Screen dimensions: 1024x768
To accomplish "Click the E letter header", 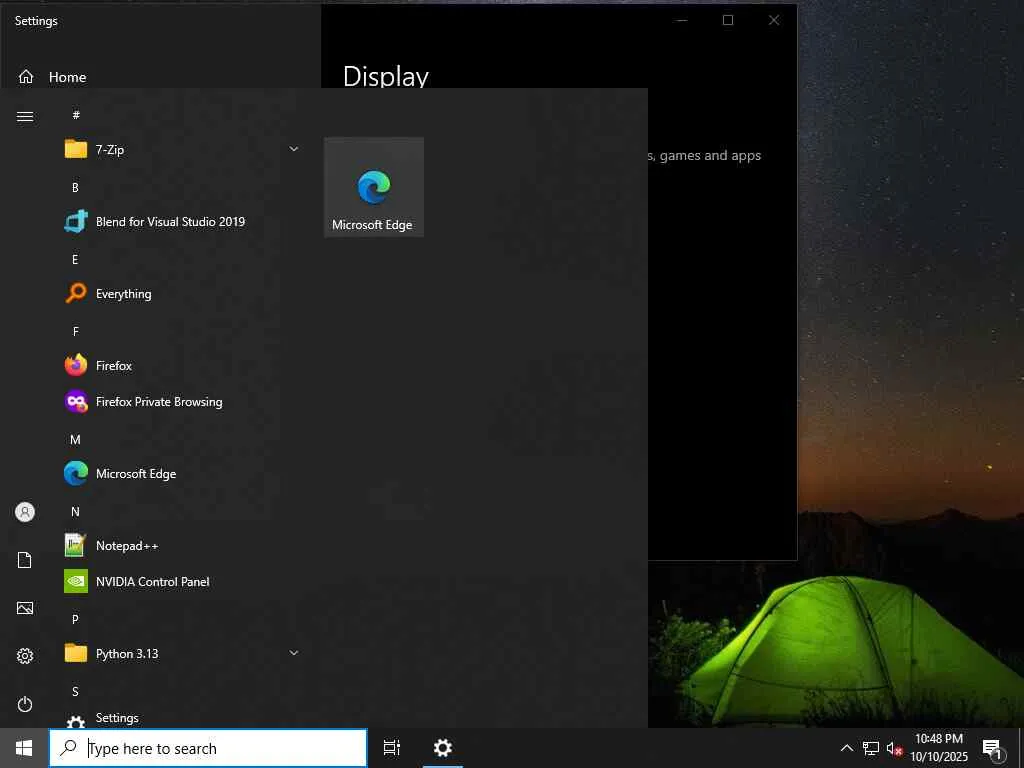I will pos(75,260).
